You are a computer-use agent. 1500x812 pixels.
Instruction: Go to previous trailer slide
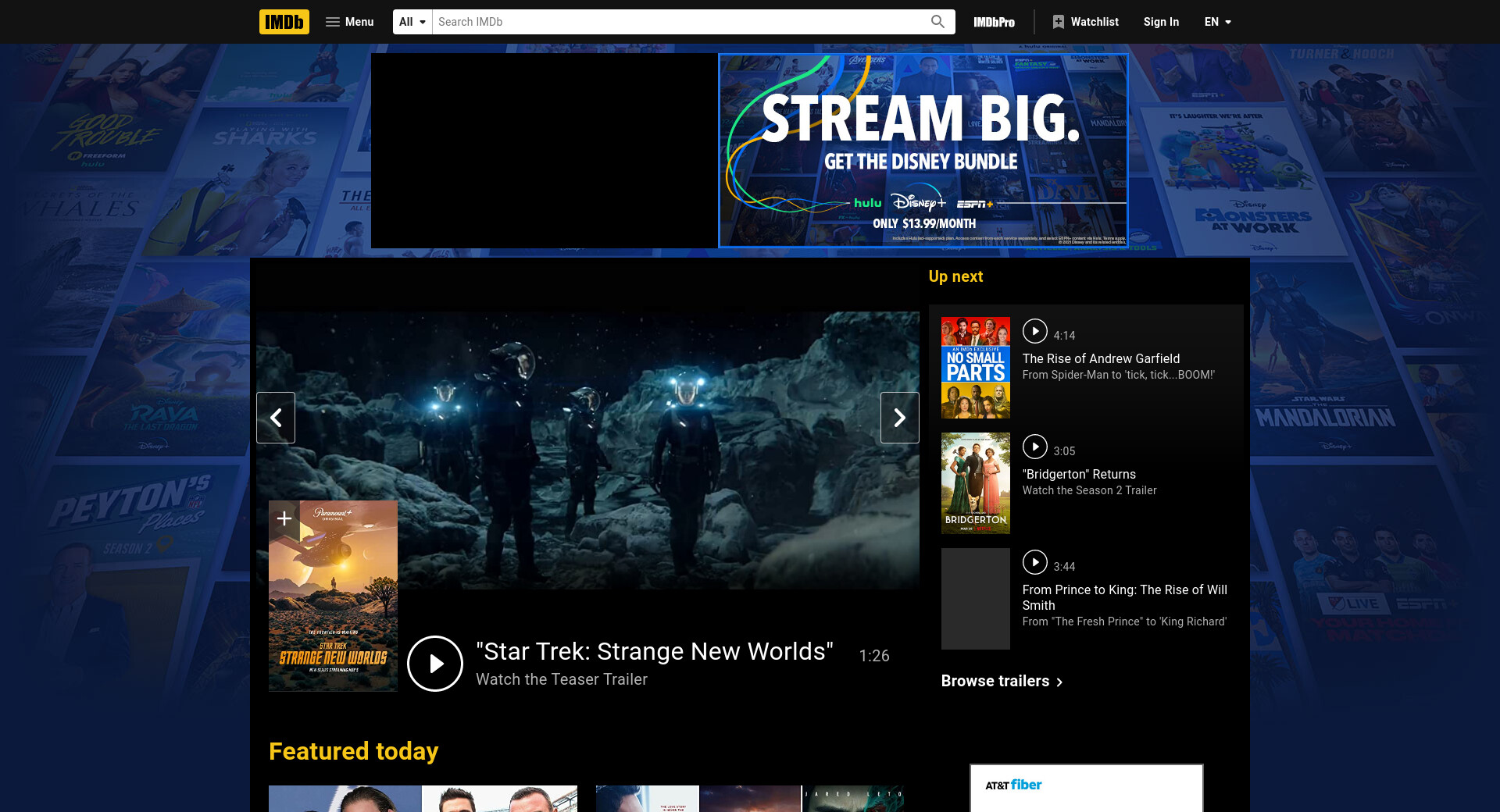[276, 418]
